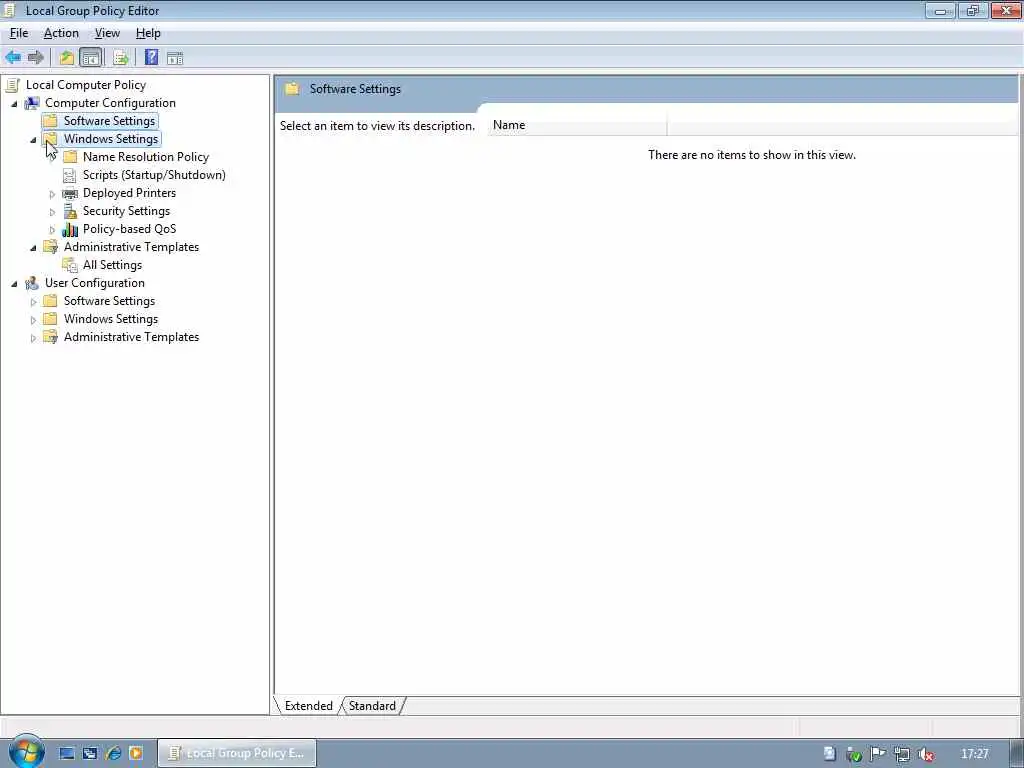The height and width of the screenshot is (768, 1024).
Task: Collapse Computer Configuration Administrative Templates node
Action: pos(33,248)
